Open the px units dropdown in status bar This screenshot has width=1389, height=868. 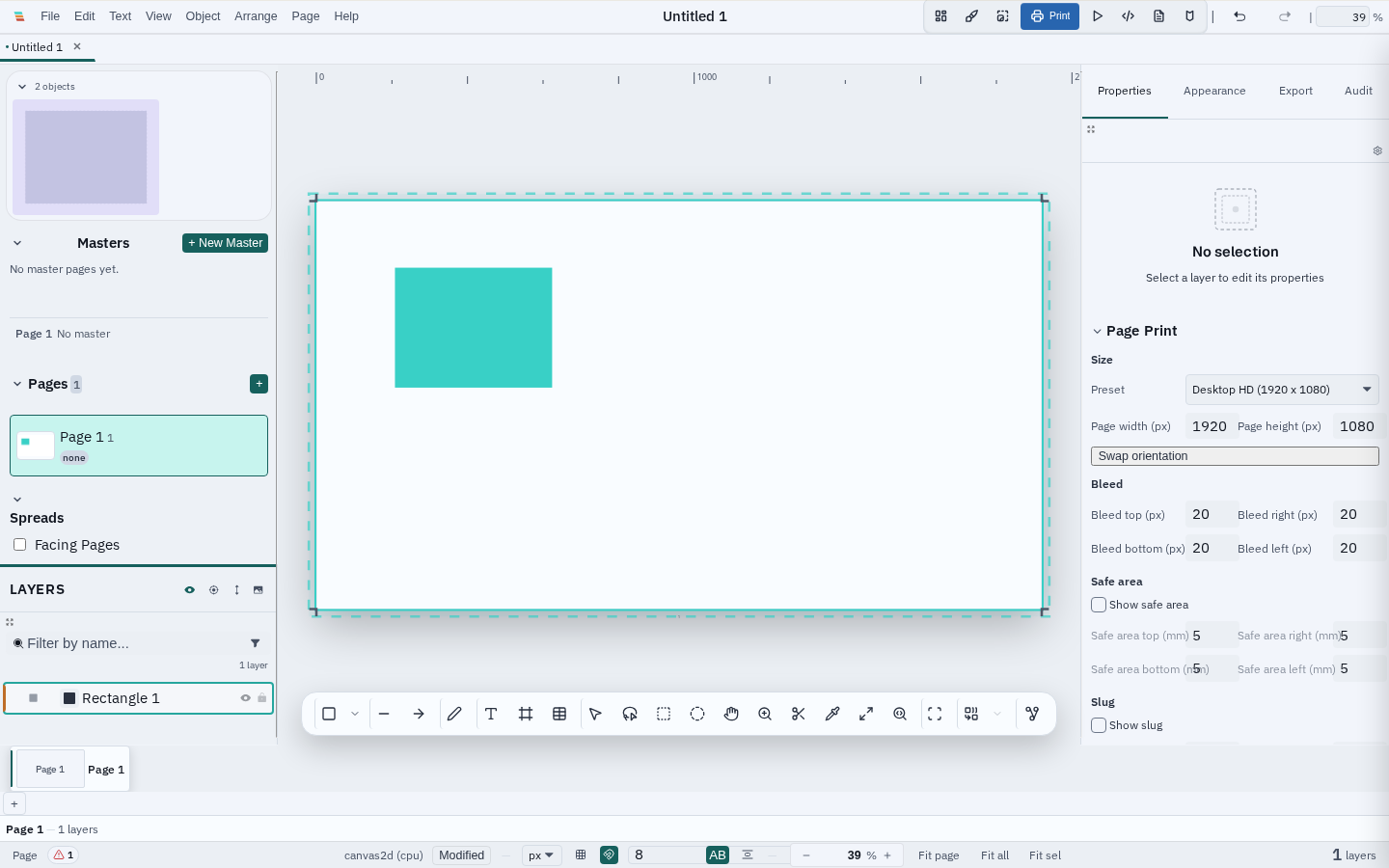542,855
